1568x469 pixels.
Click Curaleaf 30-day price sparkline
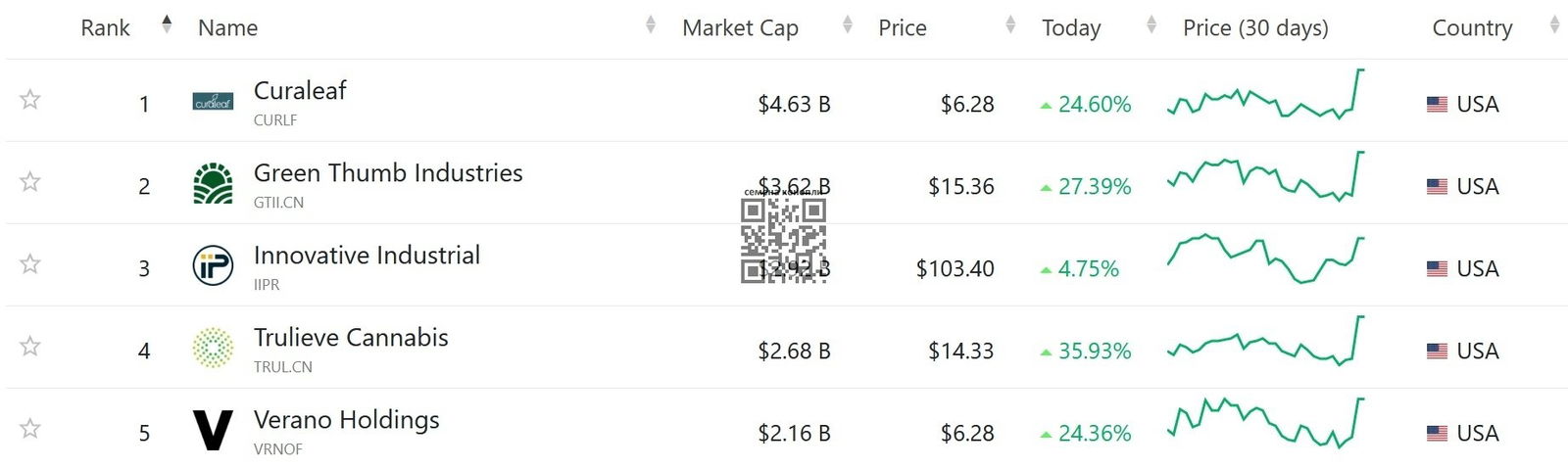[x=1265, y=94]
